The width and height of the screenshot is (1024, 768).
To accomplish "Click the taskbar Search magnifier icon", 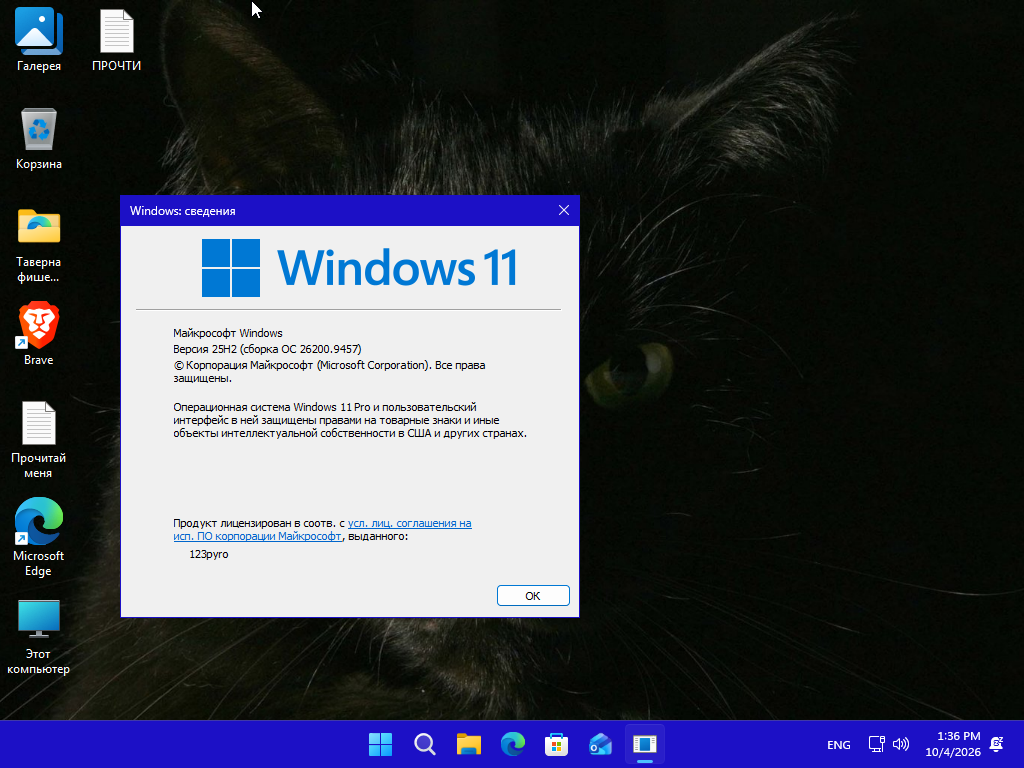I will tap(424, 744).
